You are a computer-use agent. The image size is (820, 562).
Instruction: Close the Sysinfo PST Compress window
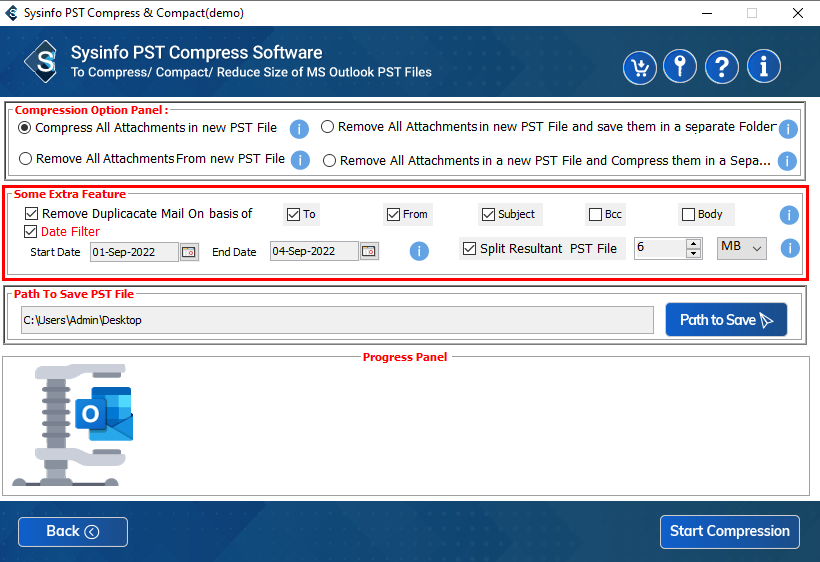tap(798, 13)
